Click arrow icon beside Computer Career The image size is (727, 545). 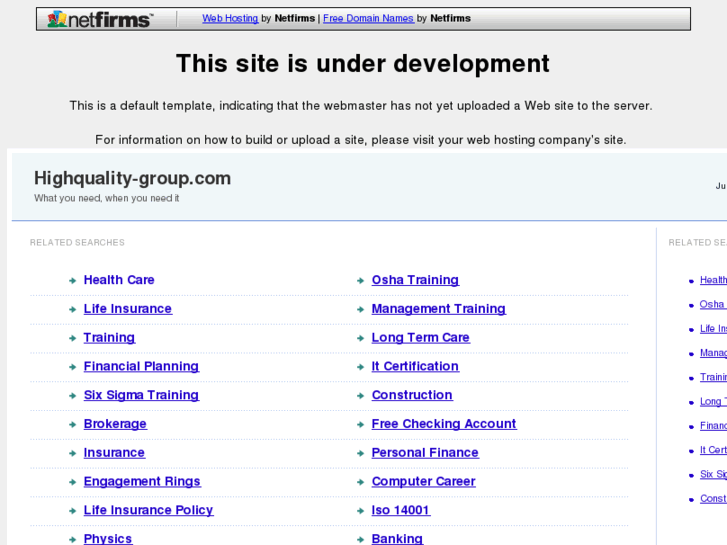[360, 481]
